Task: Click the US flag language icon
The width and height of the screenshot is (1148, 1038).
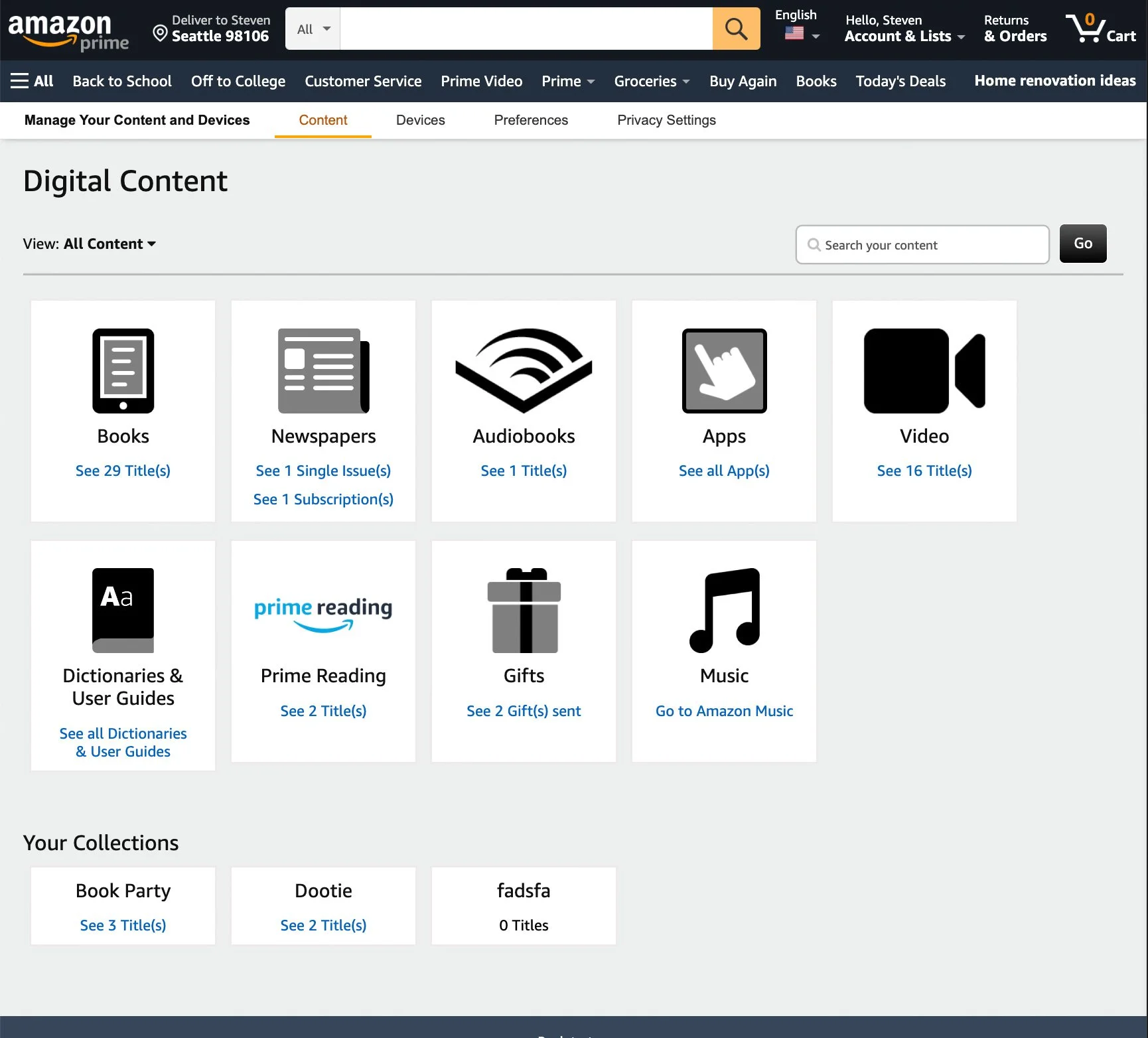Action: (794, 33)
